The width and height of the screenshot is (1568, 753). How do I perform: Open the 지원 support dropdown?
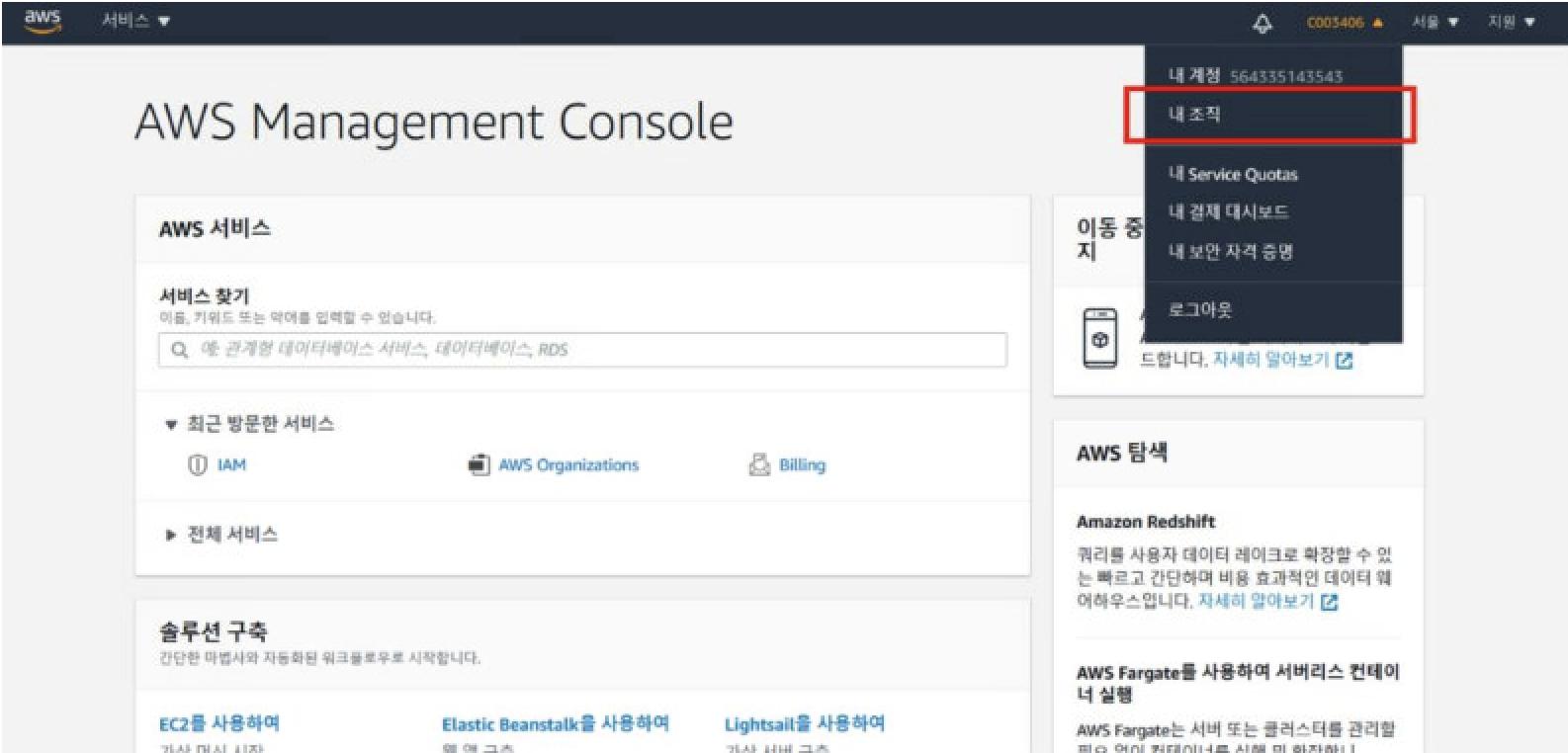[x=1511, y=22]
